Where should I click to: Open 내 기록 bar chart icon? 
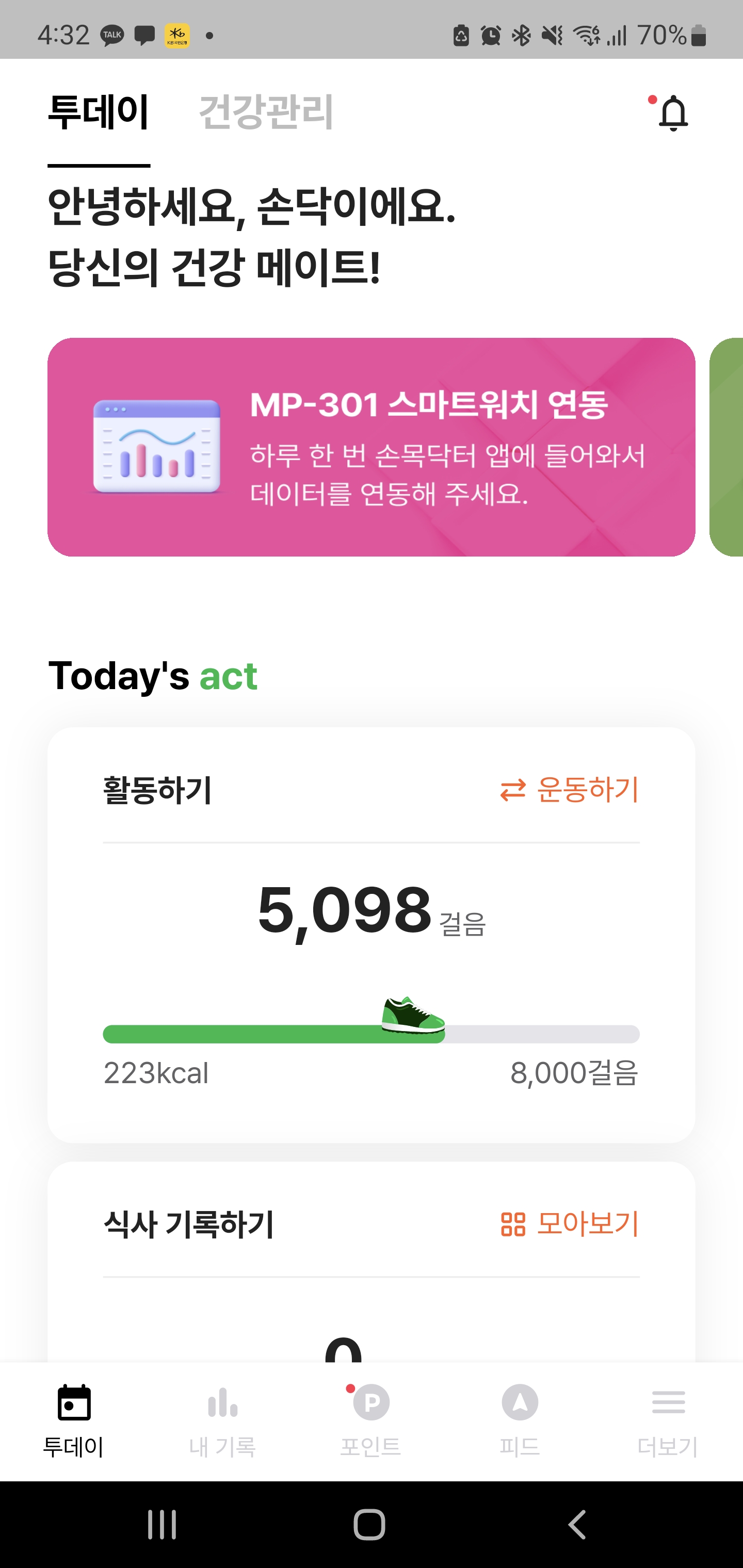click(222, 1402)
